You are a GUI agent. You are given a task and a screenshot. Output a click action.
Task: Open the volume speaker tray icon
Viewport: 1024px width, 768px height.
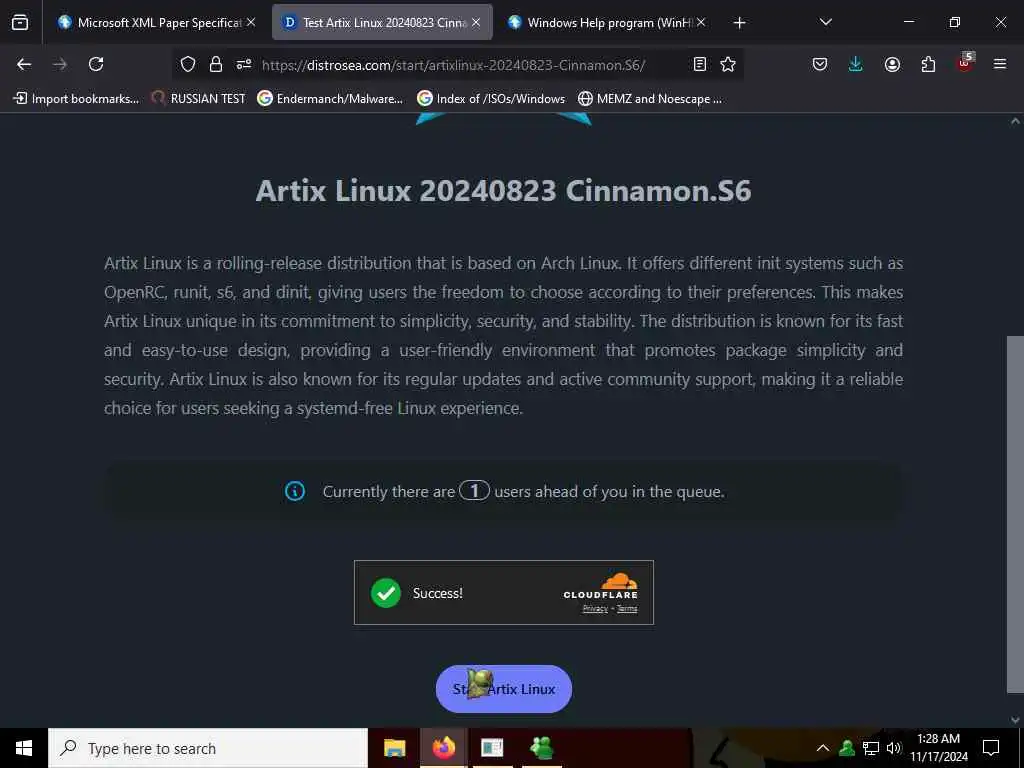point(893,748)
